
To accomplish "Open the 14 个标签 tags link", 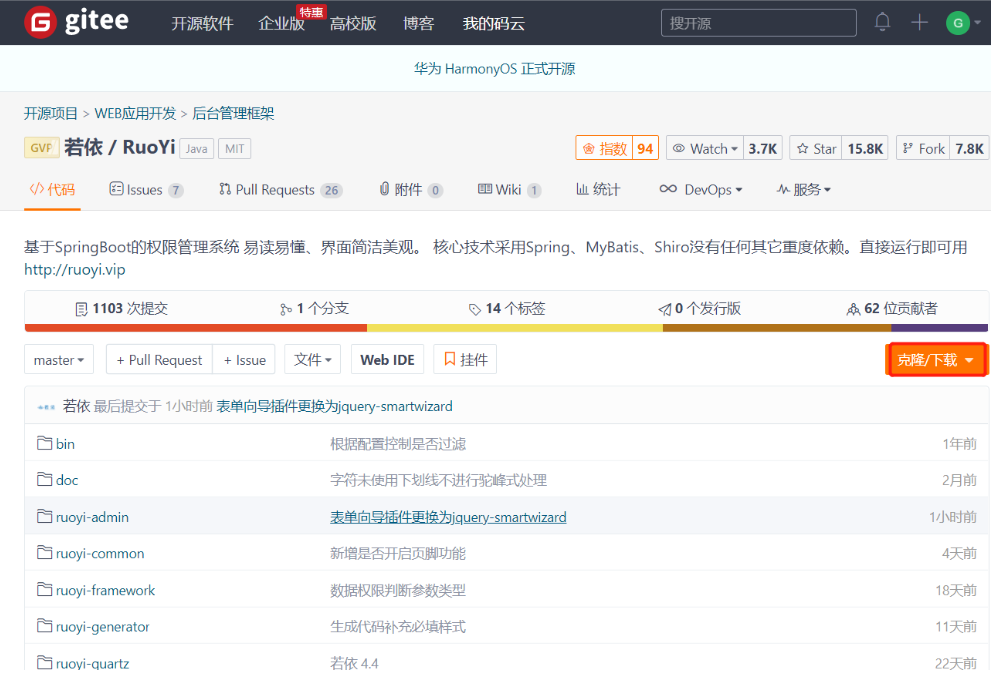I will (x=507, y=308).
